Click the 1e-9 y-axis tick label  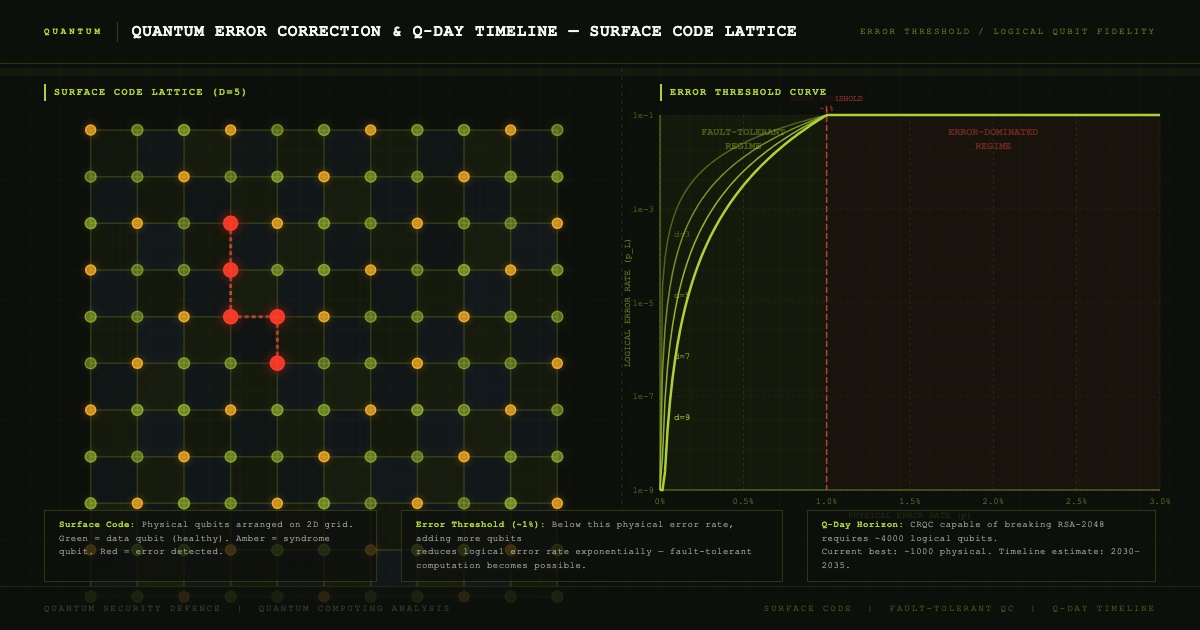[643, 491]
